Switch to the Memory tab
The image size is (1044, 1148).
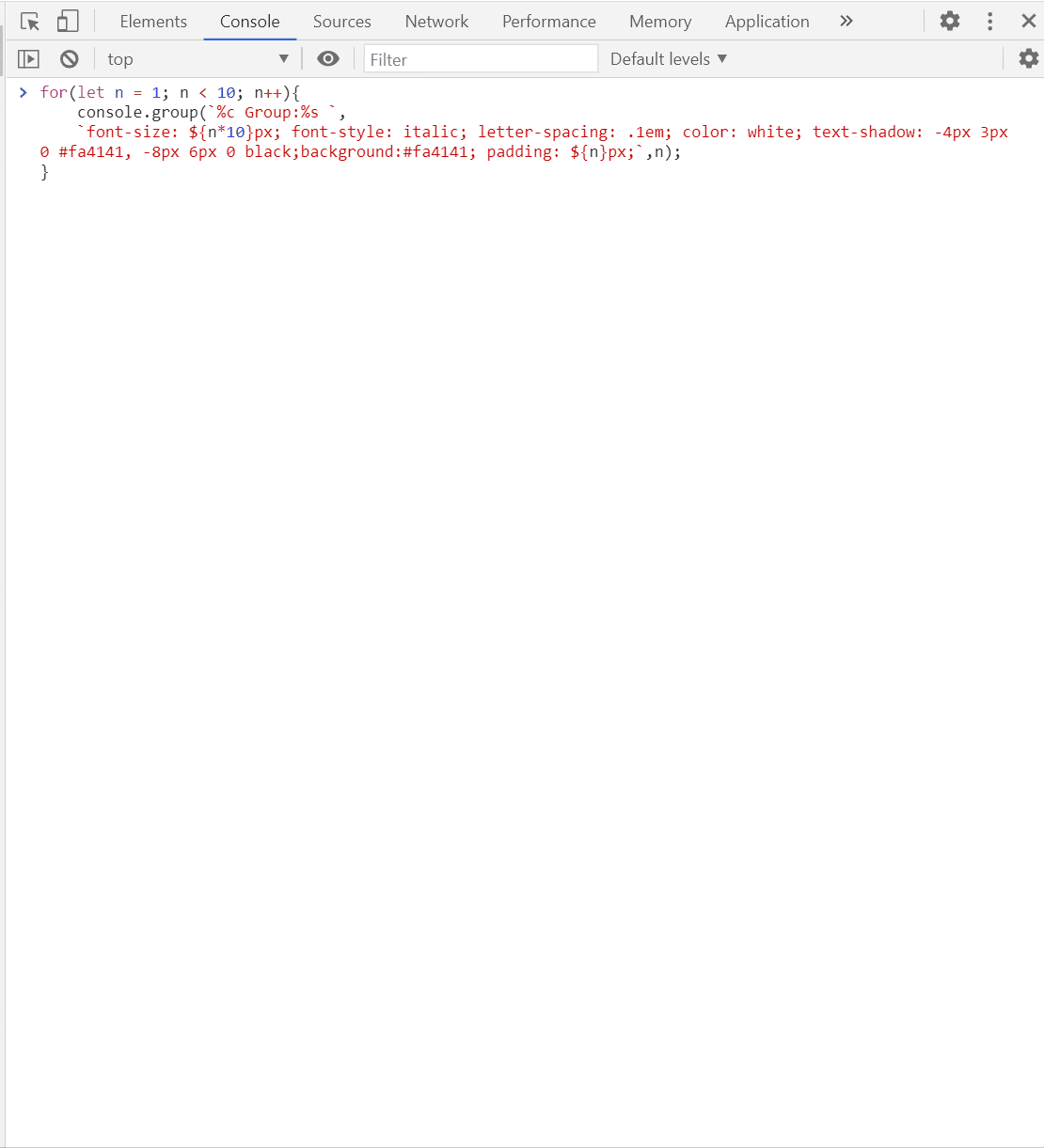point(659,21)
